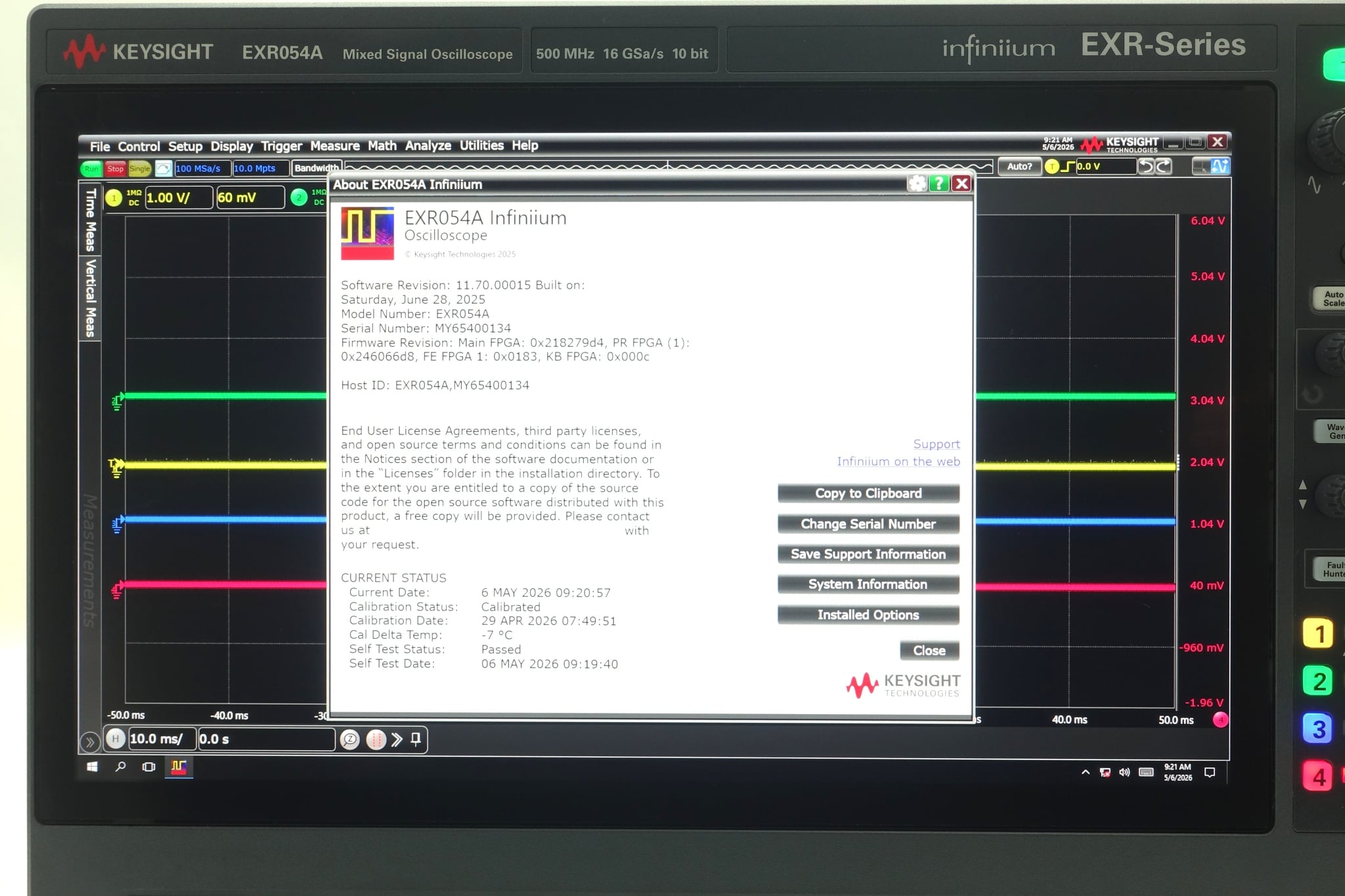The image size is (1345, 896).
Task: Click the 10.0 ms/ timebase scale field
Action: (x=162, y=739)
